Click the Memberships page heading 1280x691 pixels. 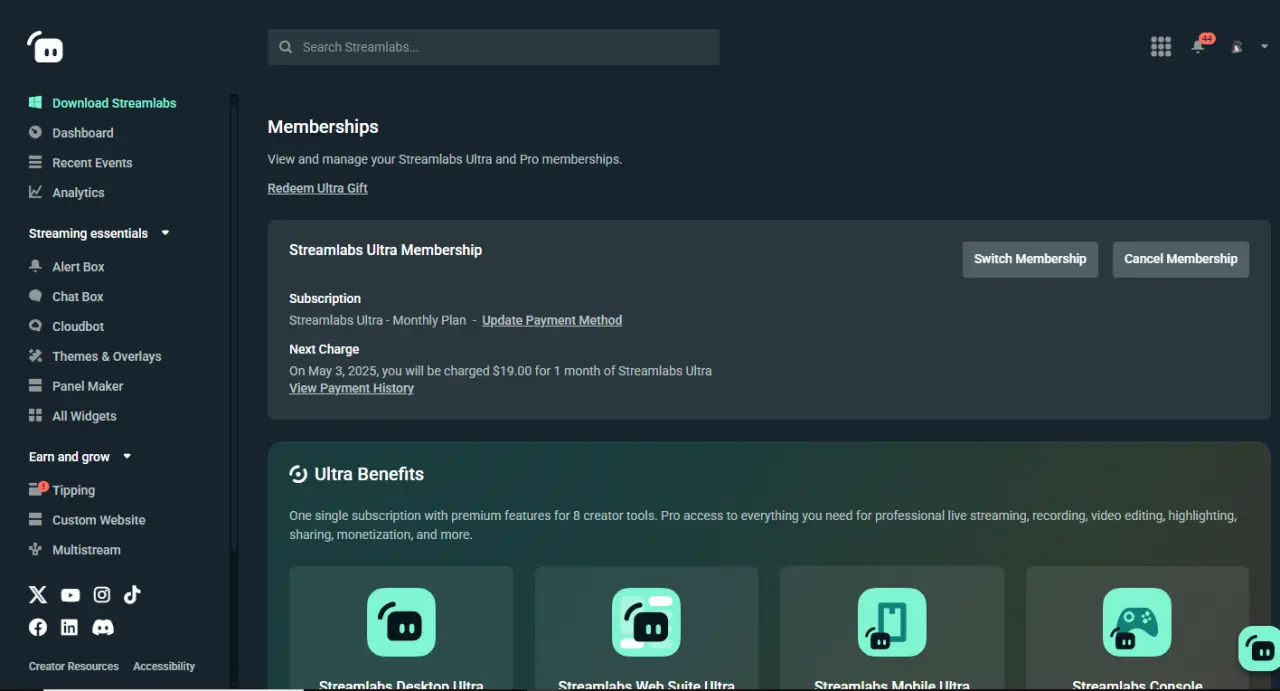coord(323,127)
